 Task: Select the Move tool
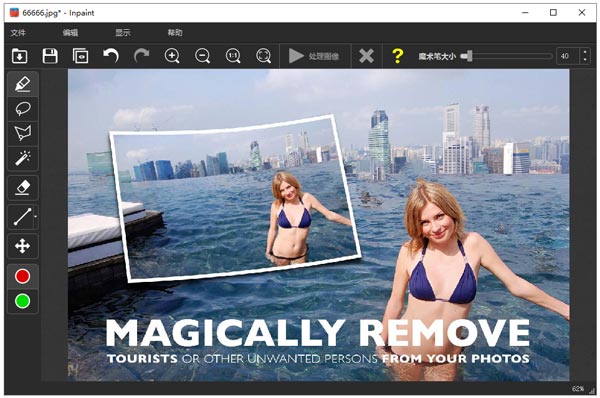click(x=23, y=246)
